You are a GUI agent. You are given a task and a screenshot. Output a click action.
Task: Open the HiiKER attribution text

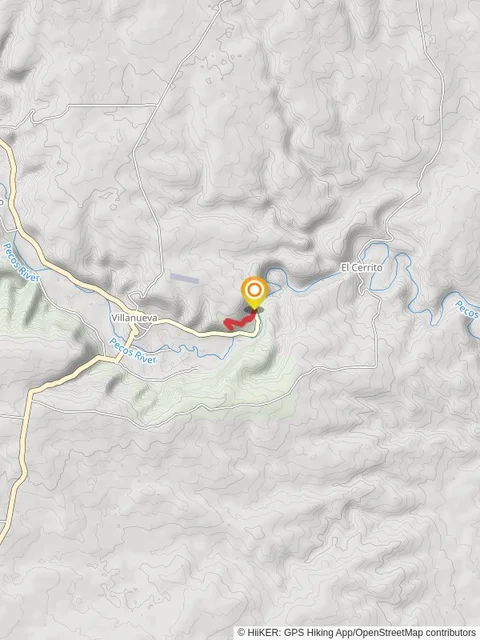coord(303,633)
